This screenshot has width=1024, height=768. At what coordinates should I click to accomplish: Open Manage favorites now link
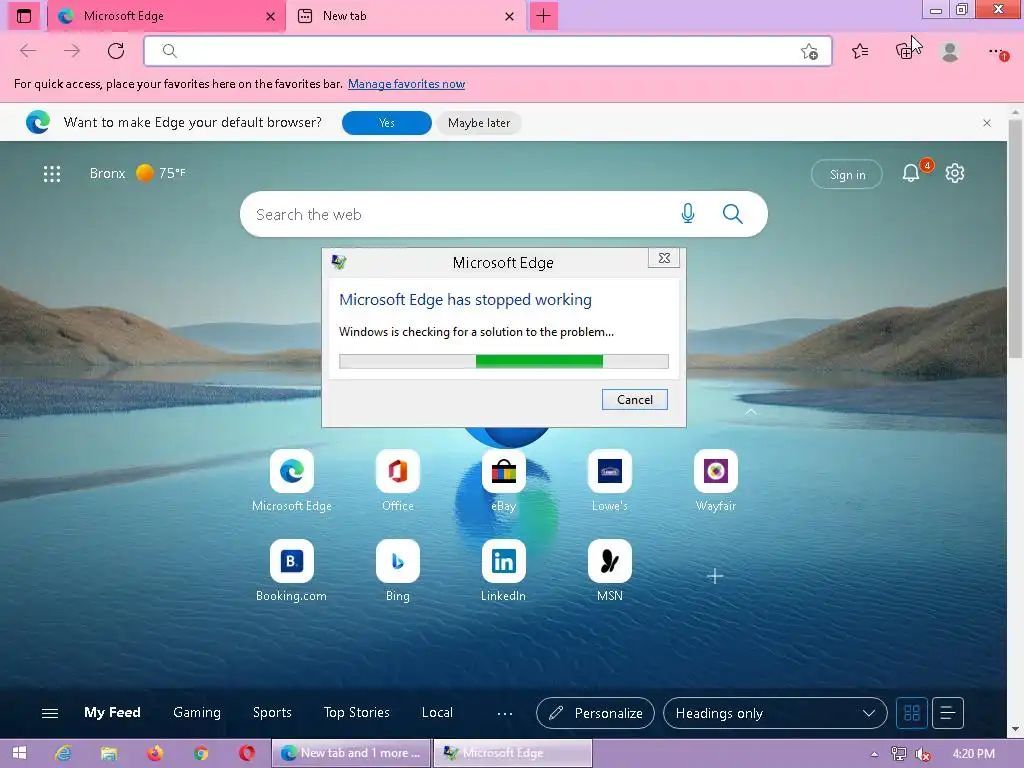pyautogui.click(x=406, y=84)
